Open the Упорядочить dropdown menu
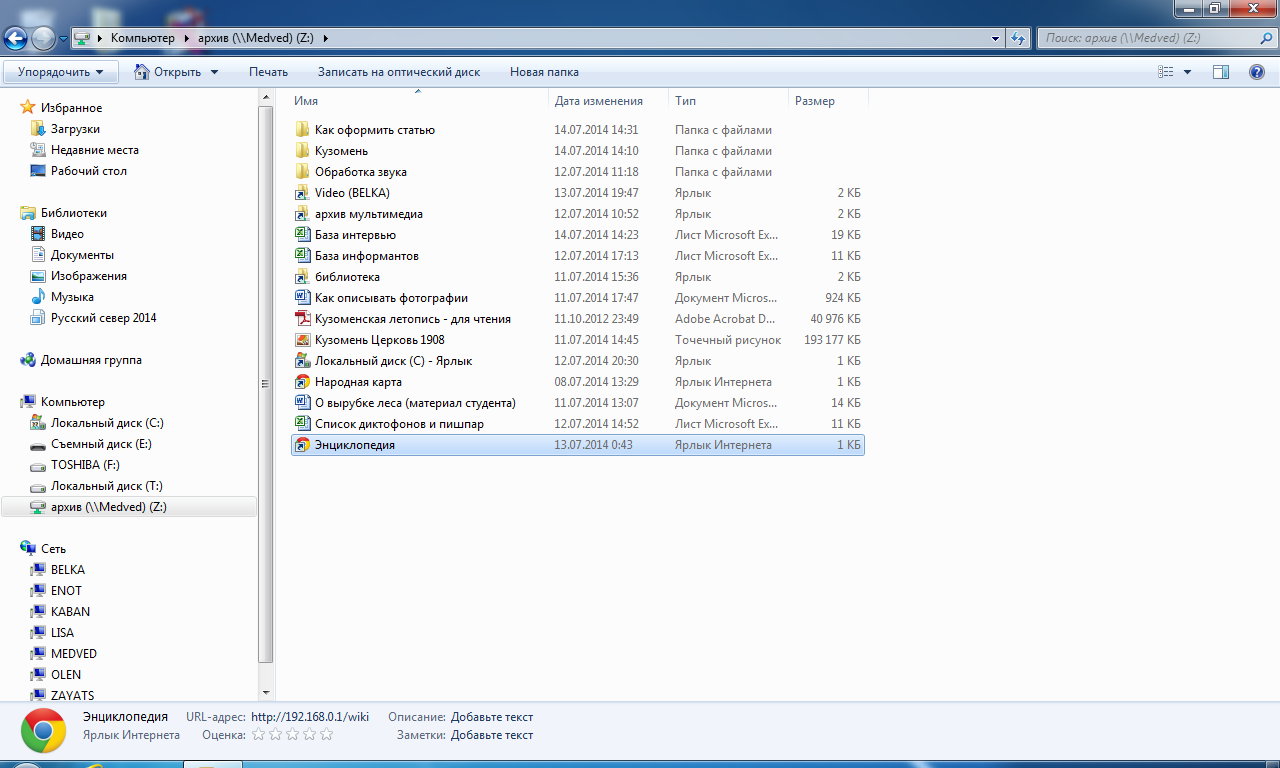This screenshot has height=768, width=1280. coord(60,72)
